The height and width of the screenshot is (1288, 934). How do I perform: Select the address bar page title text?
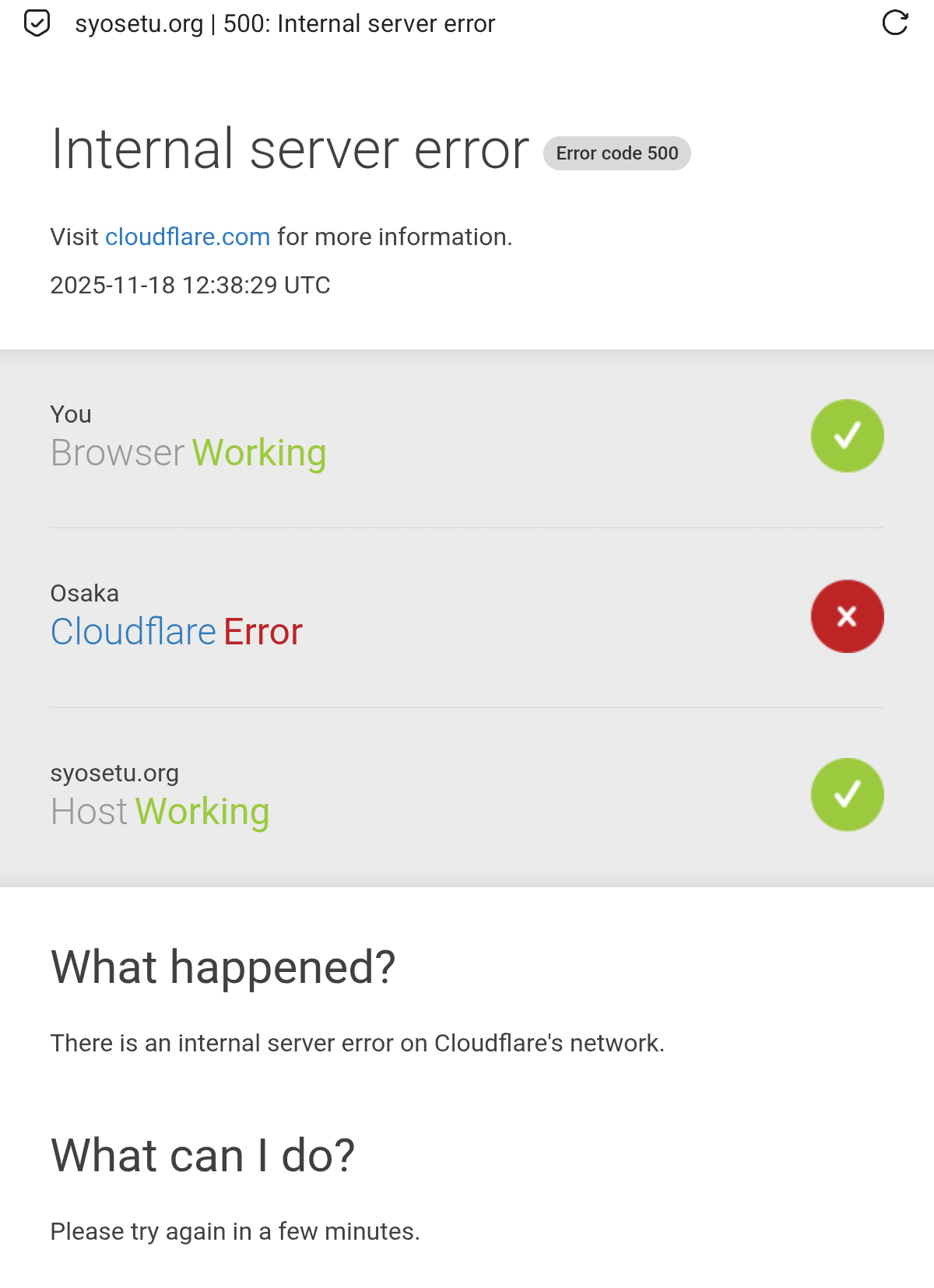coord(285,24)
